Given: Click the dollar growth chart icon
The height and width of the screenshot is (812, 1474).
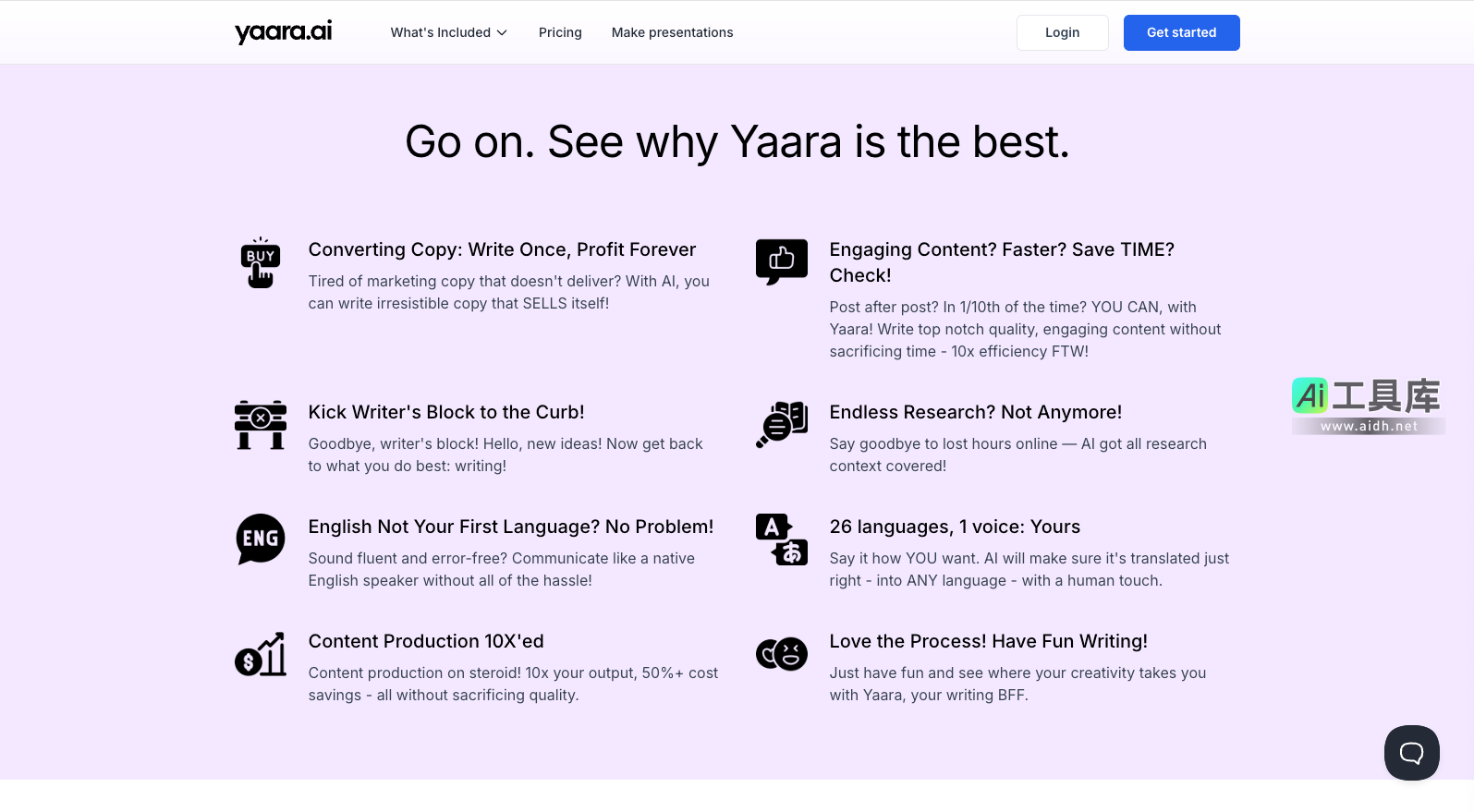Looking at the screenshot, I should (x=261, y=654).
